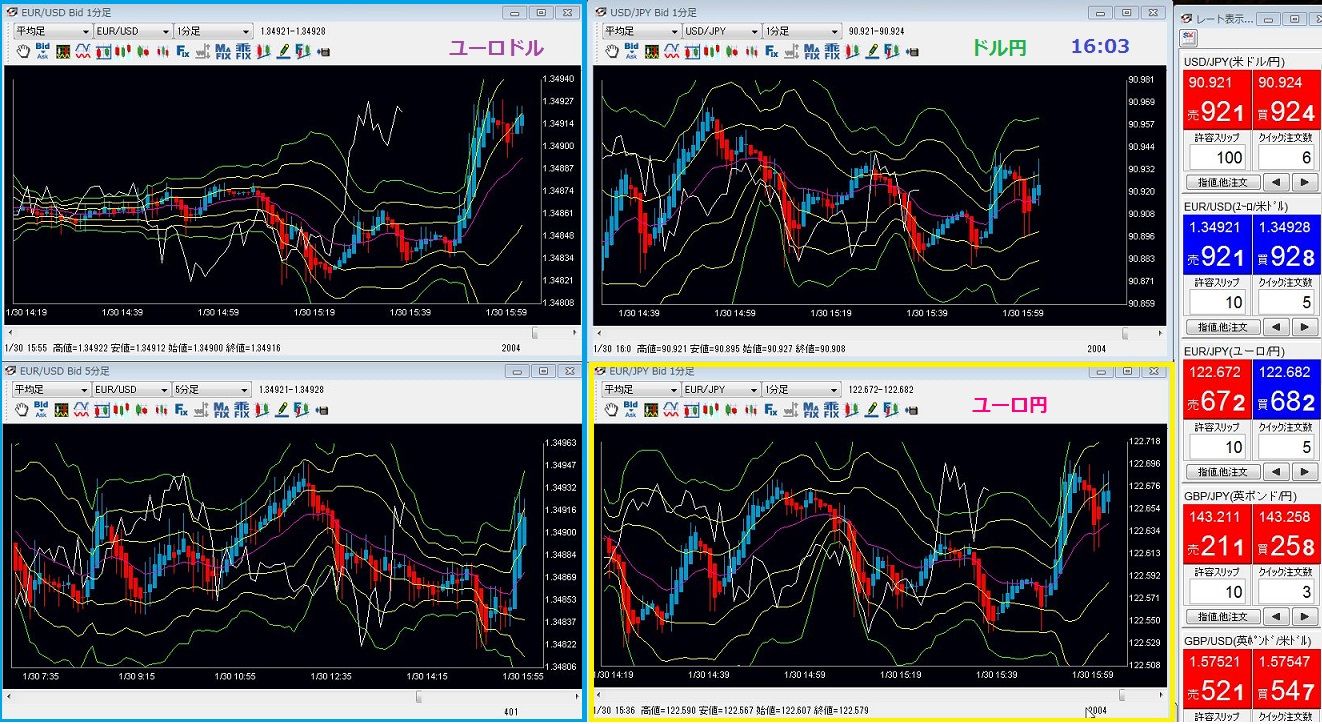The image size is (1322, 724).
Task: Click 乖 FIX icon in EUR/USD 5分足 window
Action: click(243, 409)
